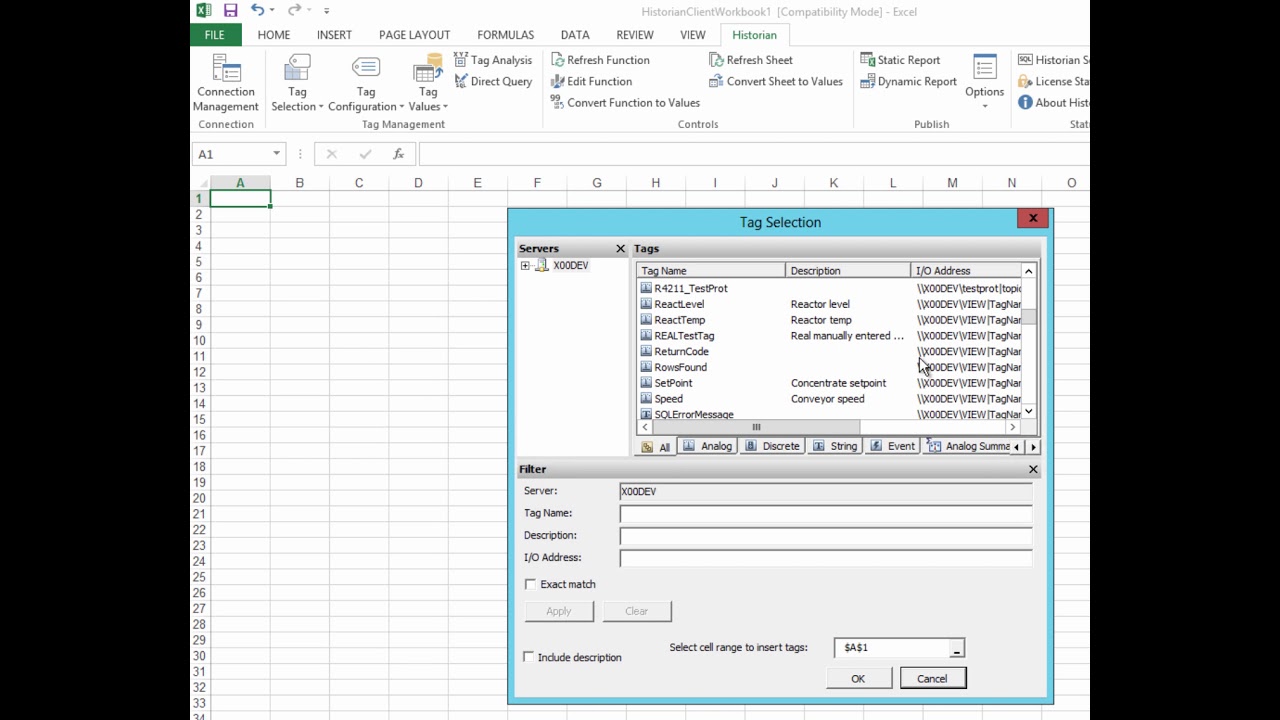The image size is (1280, 720).
Task: Sort by the Tag Name column header
Action: tap(711, 270)
